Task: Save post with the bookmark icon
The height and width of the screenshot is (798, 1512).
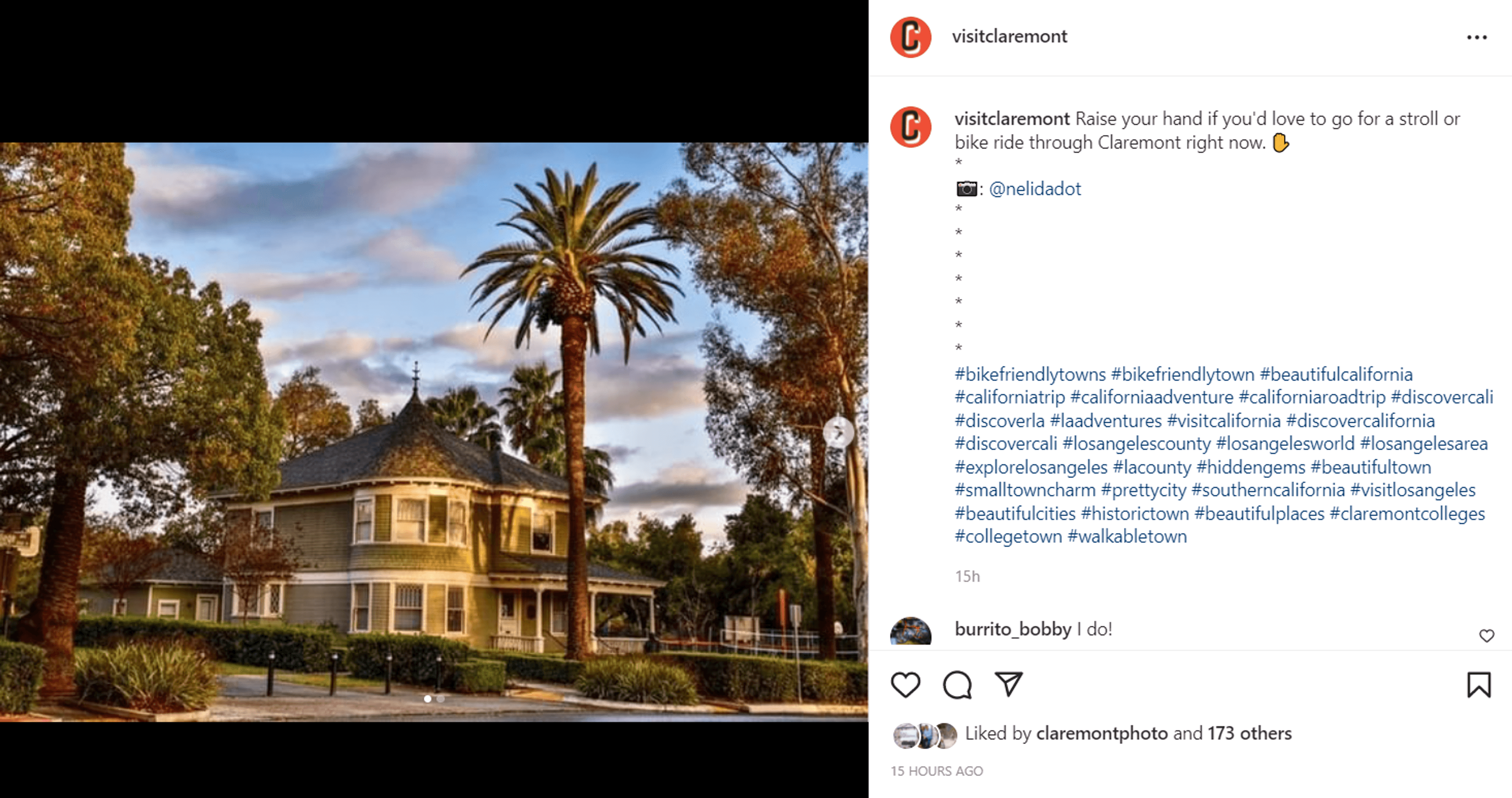Action: tap(1479, 685)
